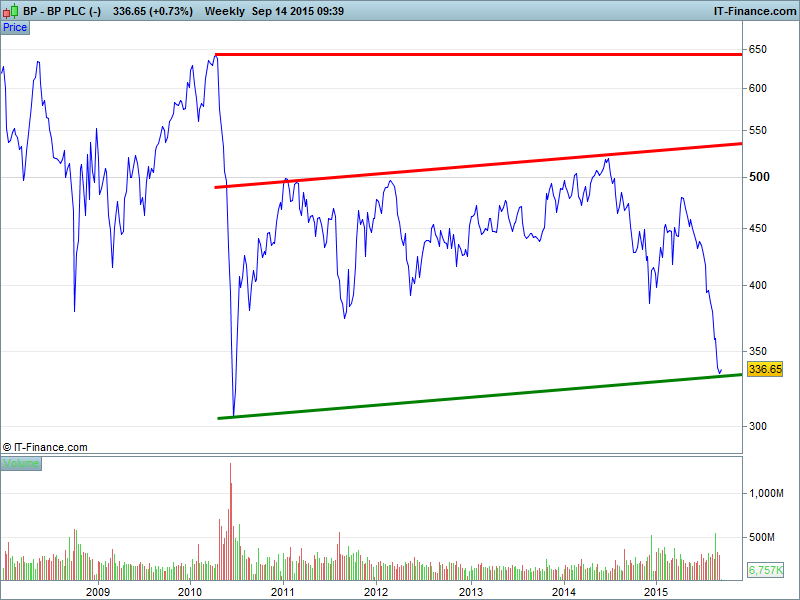Click the tallest red volume bar in 2010
Image resolution: width=800 pixels, height=600 pixels.
(x=230, y=521)
